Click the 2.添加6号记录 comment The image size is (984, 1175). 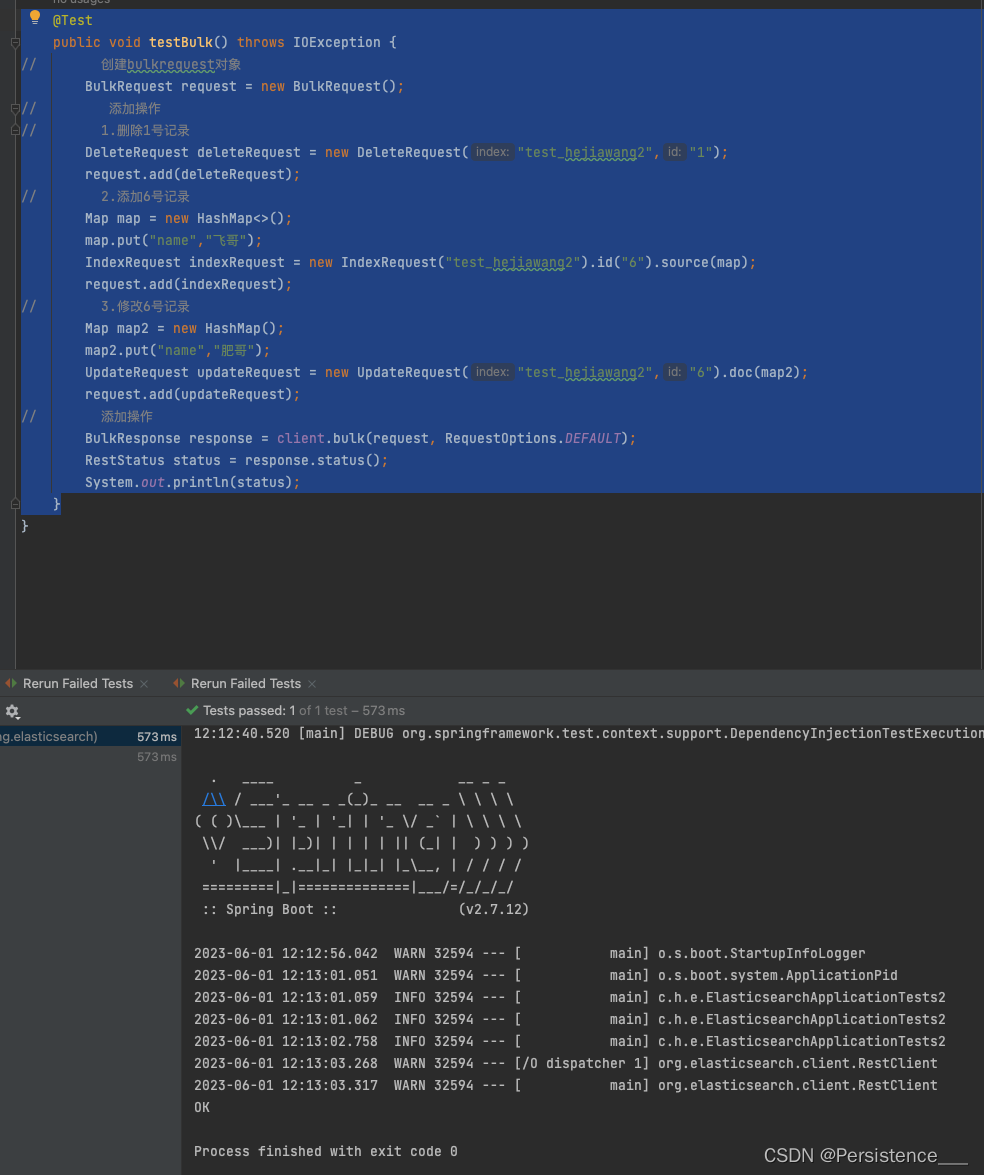click(145, 196)
